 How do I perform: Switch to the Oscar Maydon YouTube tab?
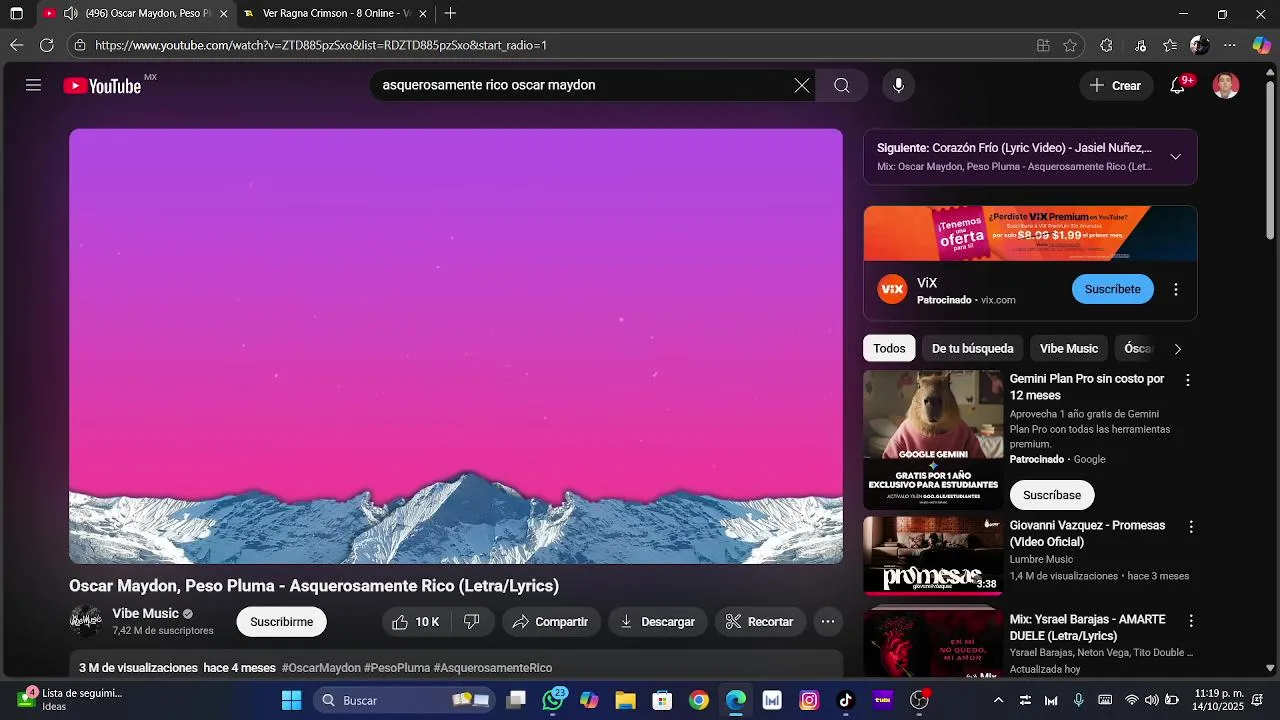(x=135, y=13)
